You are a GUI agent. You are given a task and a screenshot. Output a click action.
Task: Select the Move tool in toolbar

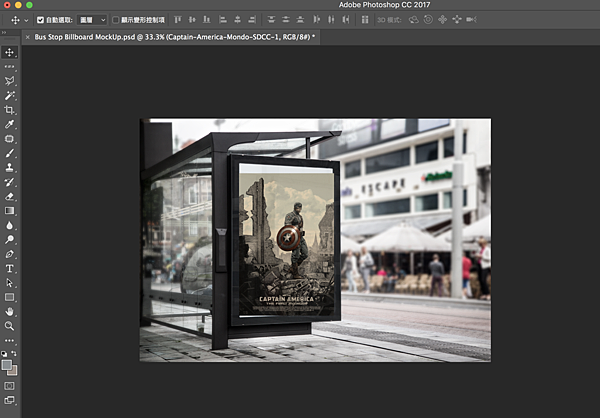(x=10, y=52)
